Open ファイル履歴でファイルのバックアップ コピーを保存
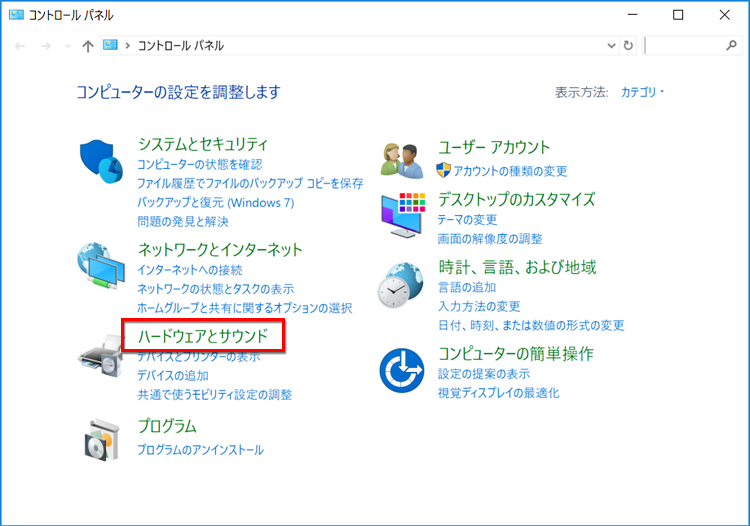The height and width of the screenshot is (526, 750). coord(250,183)
